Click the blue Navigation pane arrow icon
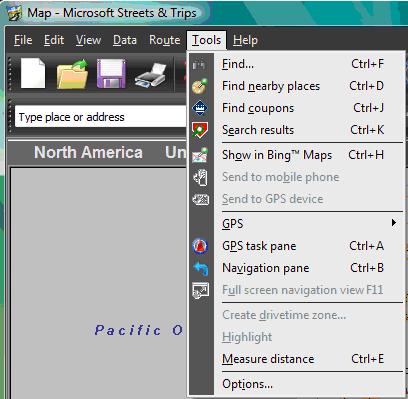This screenshot has width=408, height=399. point(201,268)
